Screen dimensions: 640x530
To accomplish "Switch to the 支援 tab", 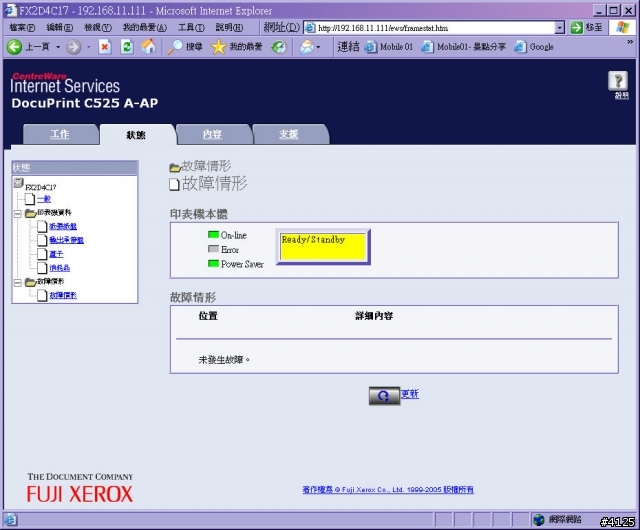I will 289,134.
